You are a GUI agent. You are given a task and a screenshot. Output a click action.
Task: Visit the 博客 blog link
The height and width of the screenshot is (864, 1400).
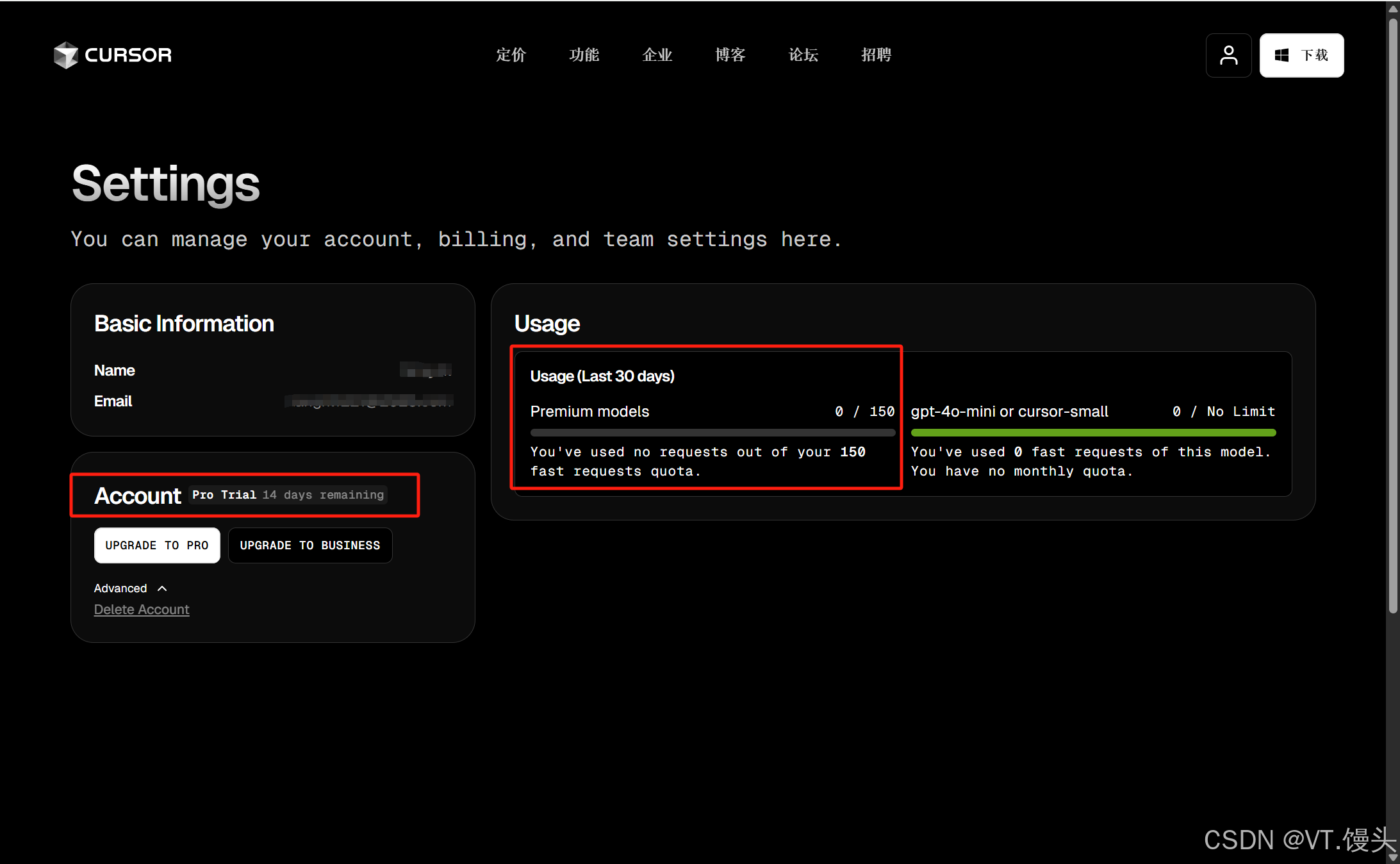[x=730, y=55]
